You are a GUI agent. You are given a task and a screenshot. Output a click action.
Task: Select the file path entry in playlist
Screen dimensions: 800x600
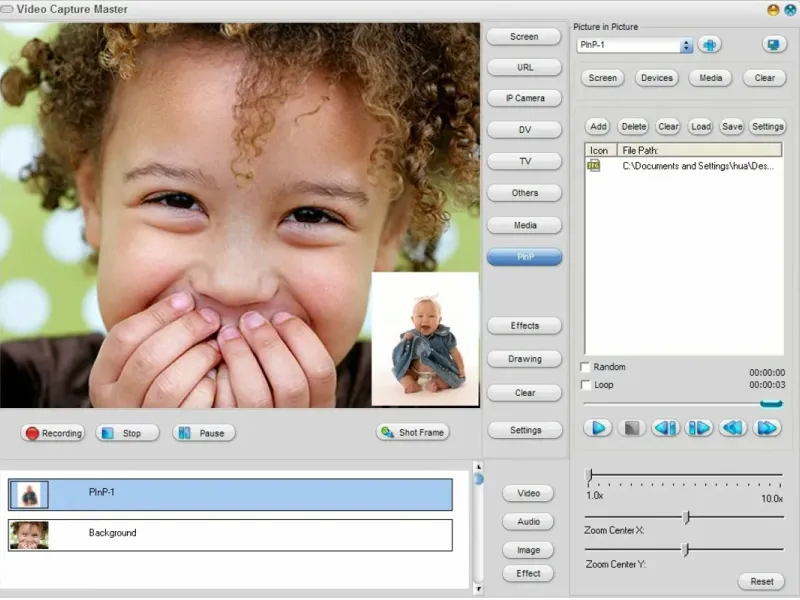coord(696,166)
